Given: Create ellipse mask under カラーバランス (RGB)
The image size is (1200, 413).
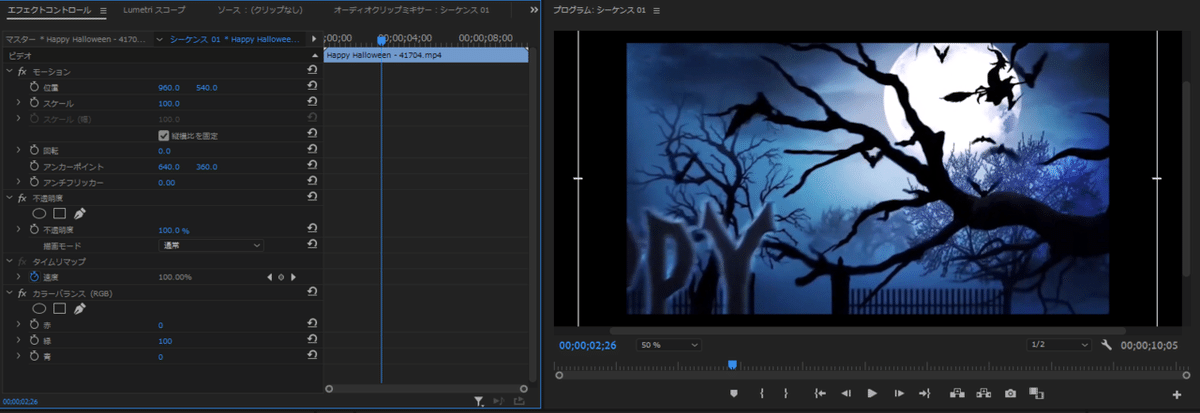Looking at the screenshot, I should tap(40, 308).
